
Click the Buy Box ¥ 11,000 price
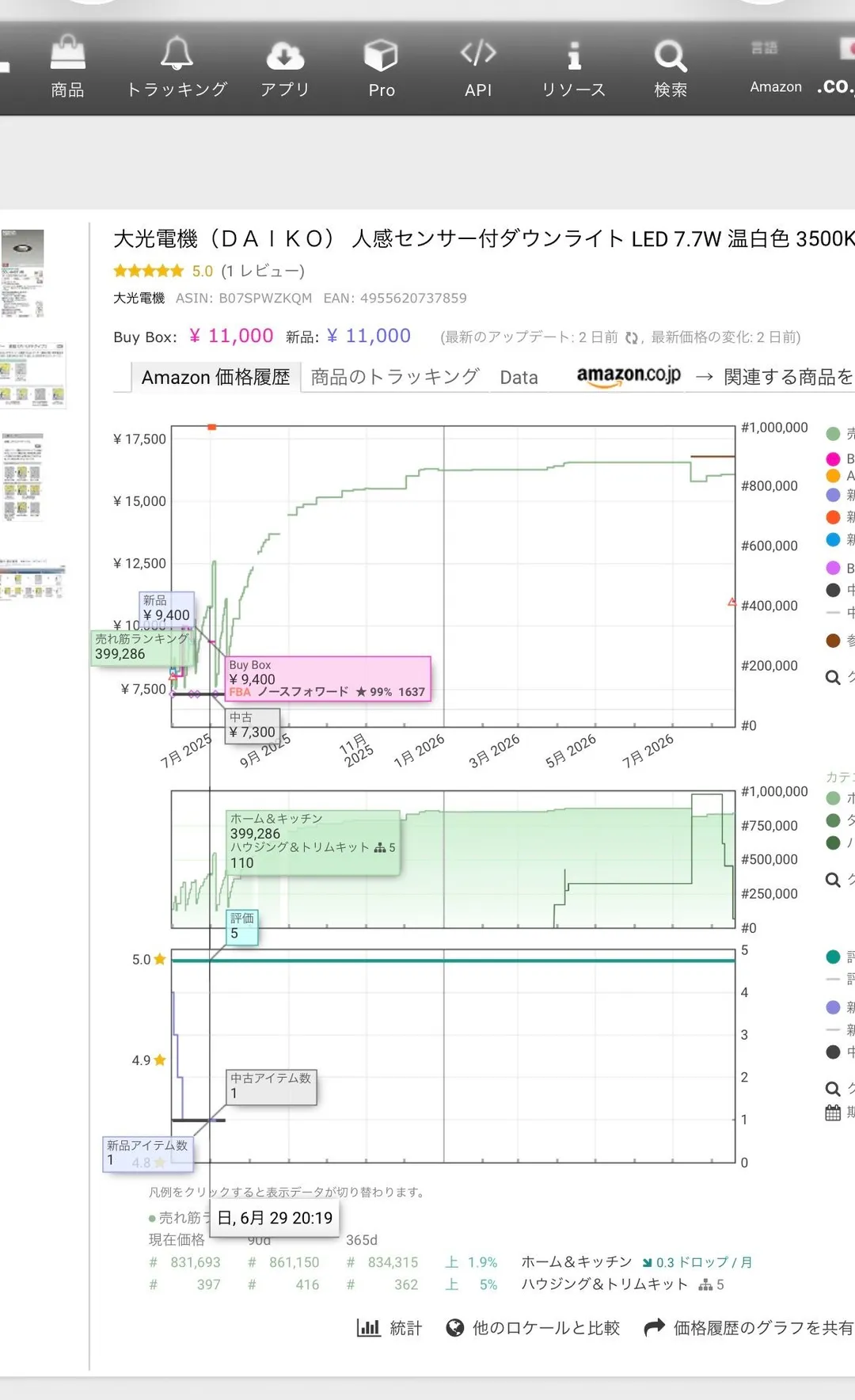click(x=231, y=336)
